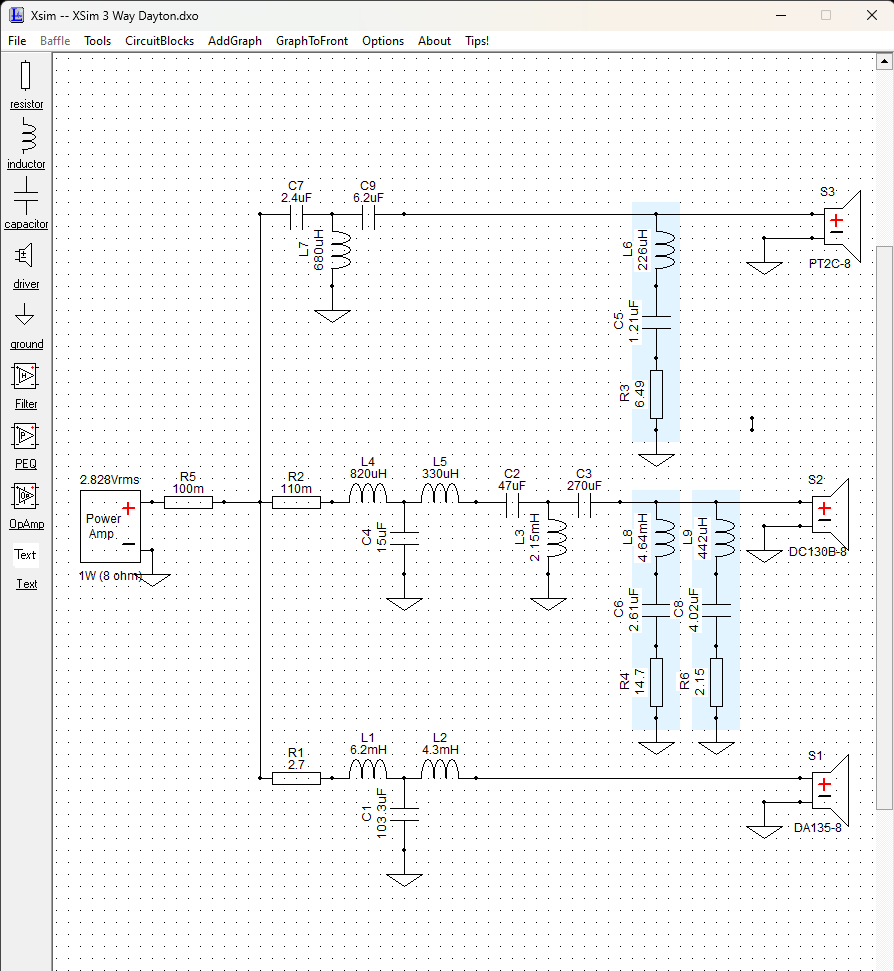
Task: Open the GraphToFront menu
Action: [x=312, y=41]
